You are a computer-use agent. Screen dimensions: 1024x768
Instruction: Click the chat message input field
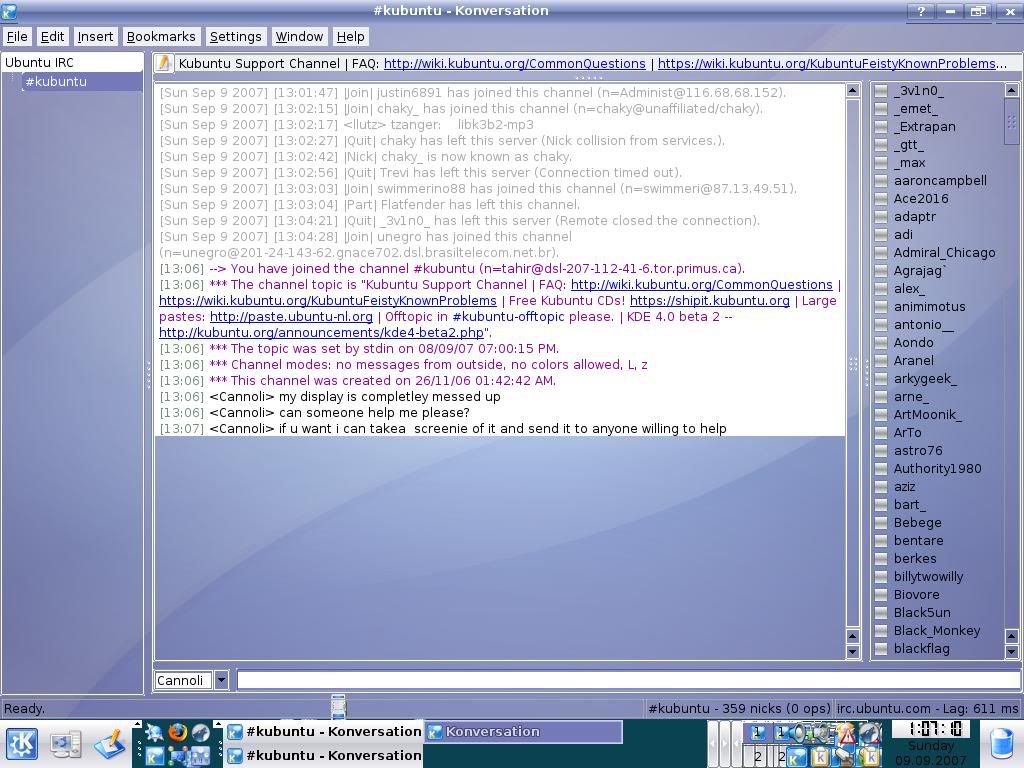[x=628, y=680]
